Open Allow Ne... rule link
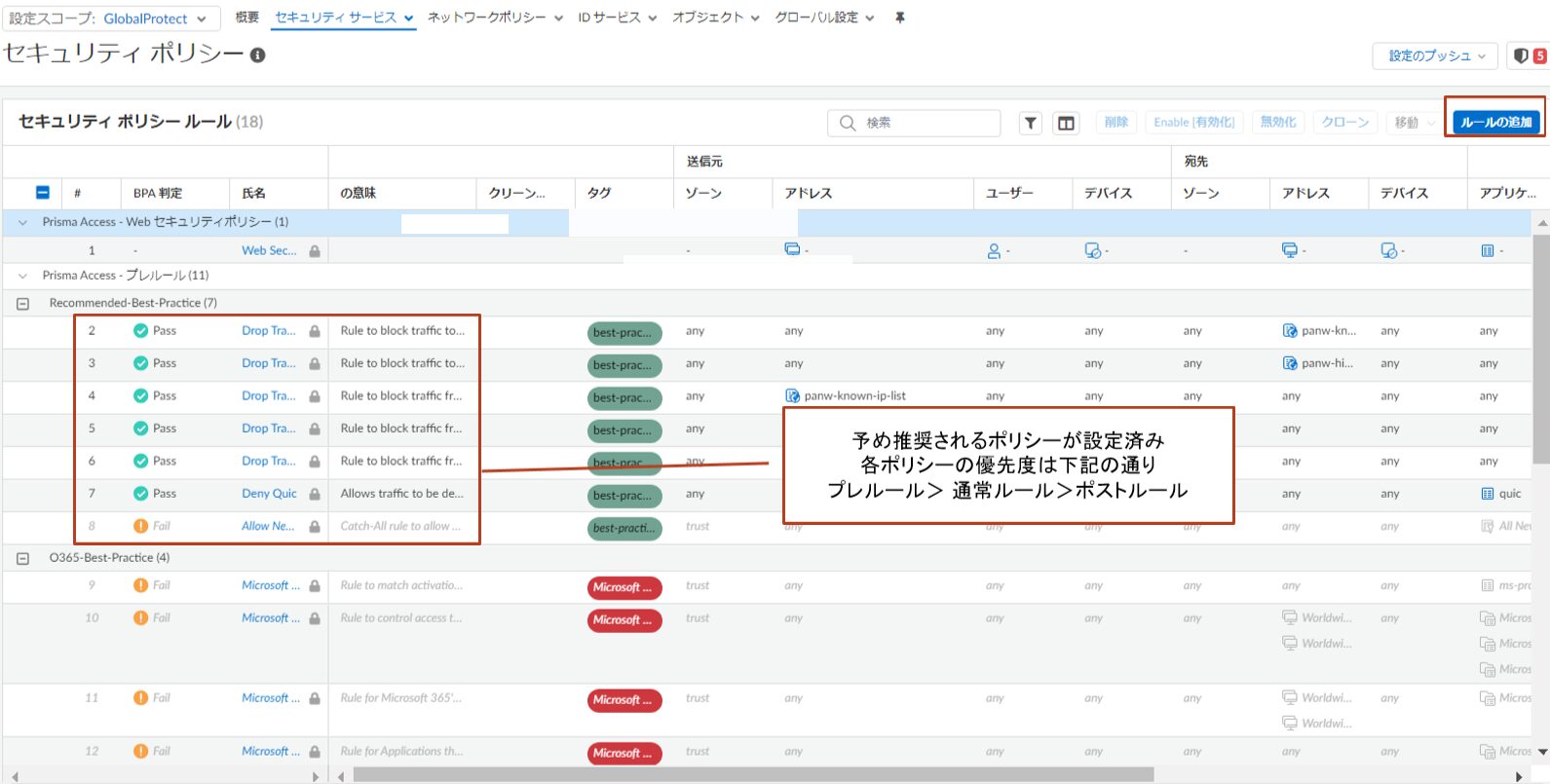Image resolution: width=1550 pixels, height=784 pixels. 268,526
